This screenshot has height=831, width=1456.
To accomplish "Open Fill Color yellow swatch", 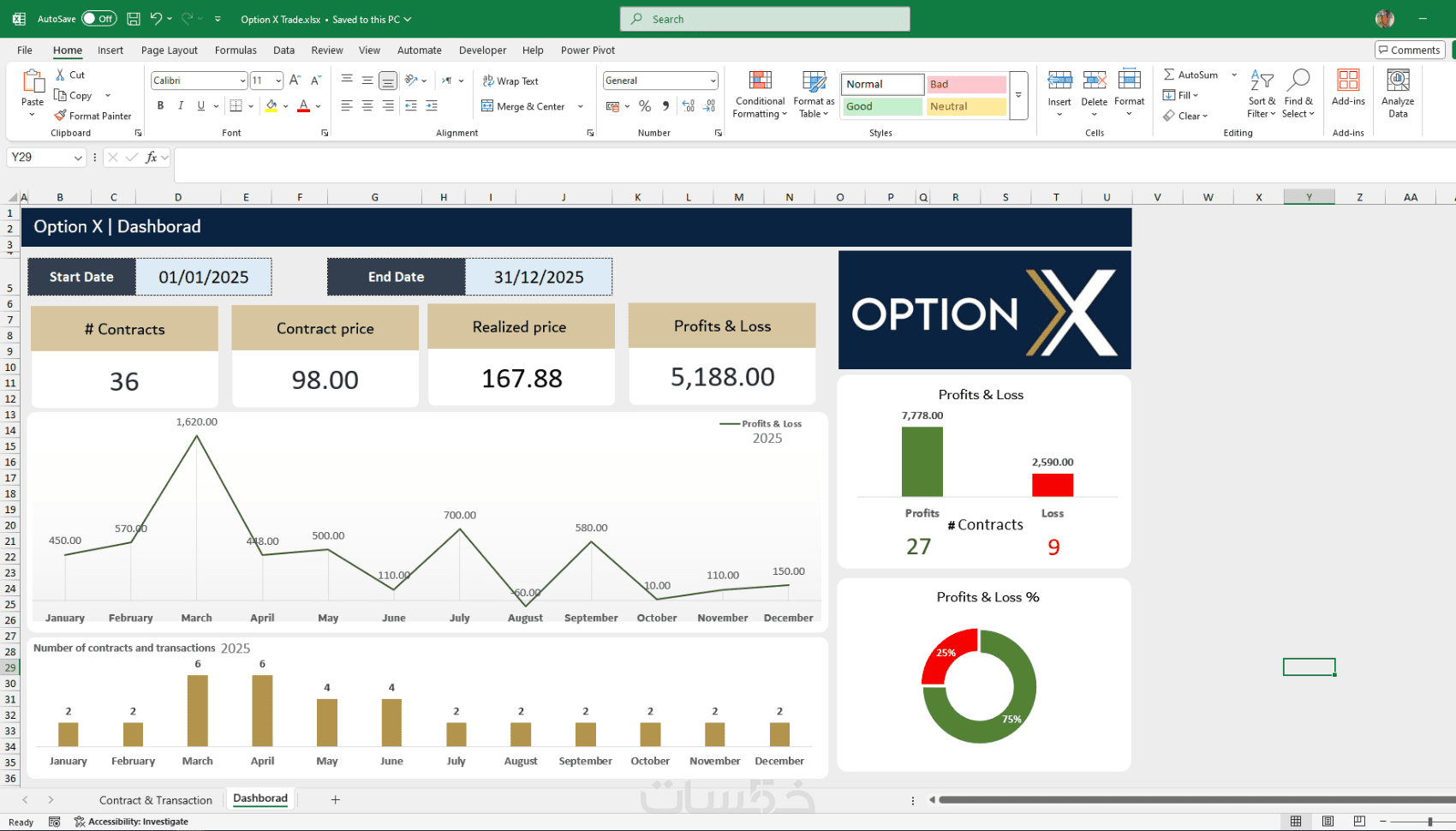I will click(x=271, y=106).
